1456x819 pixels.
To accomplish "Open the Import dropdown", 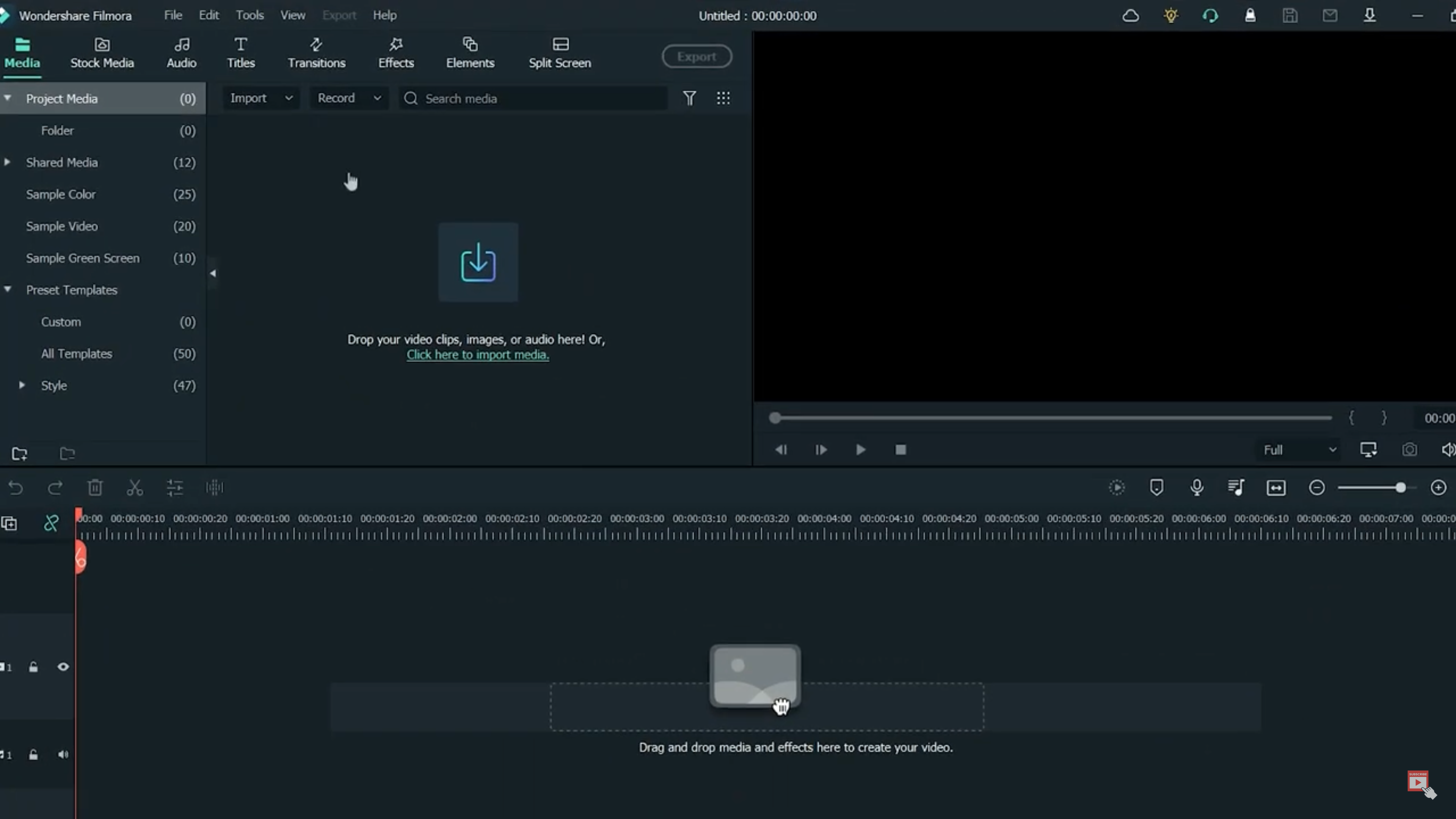I will tap(261, 98).
